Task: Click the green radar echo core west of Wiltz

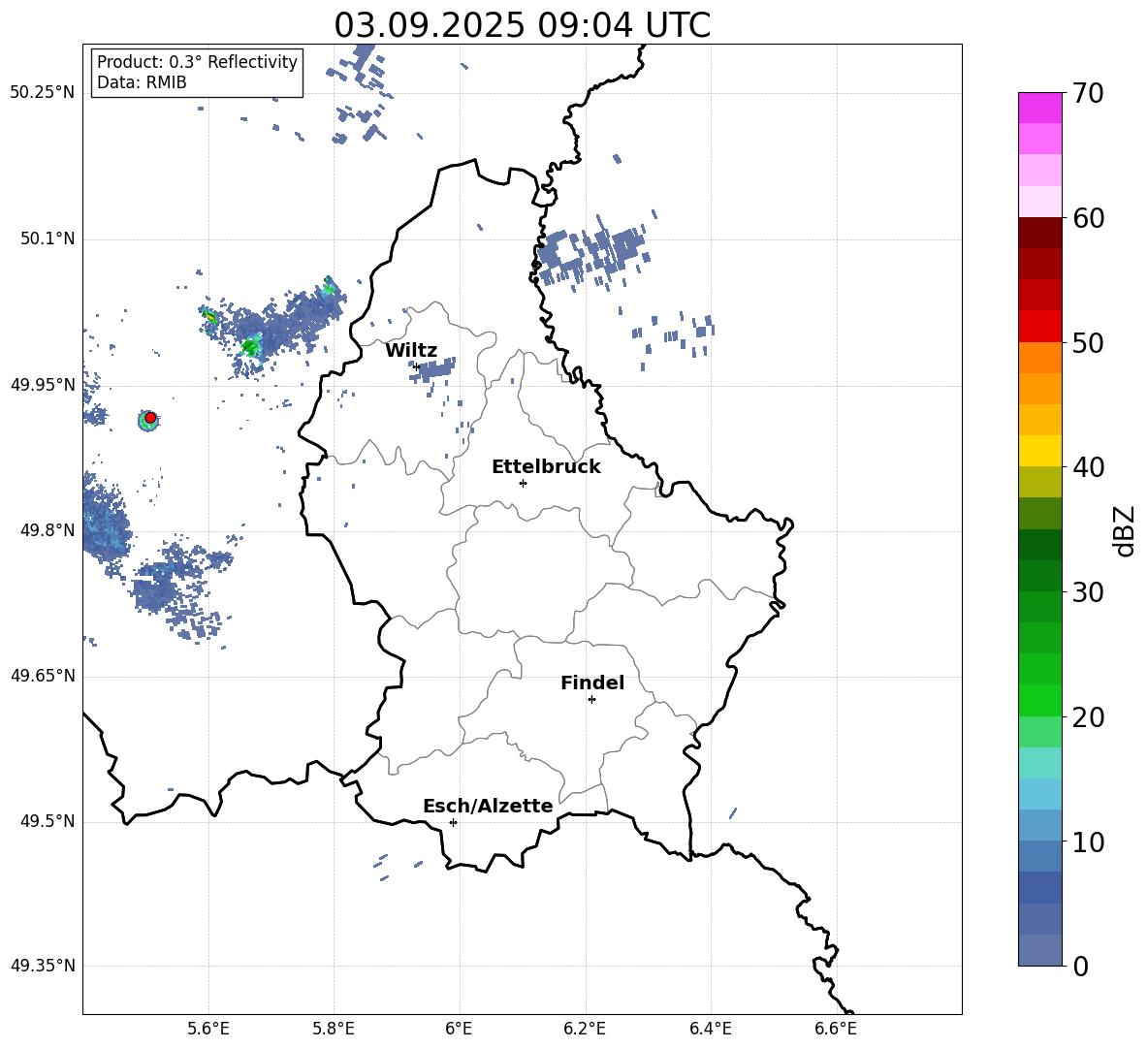Action: [250, 346]
